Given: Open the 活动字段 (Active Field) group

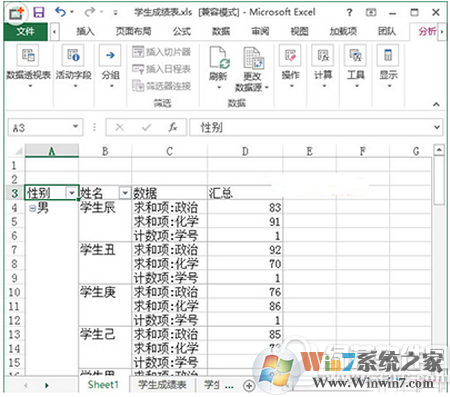Looking at the screenshot, I should pyautogui.click(x=73, y=67).
